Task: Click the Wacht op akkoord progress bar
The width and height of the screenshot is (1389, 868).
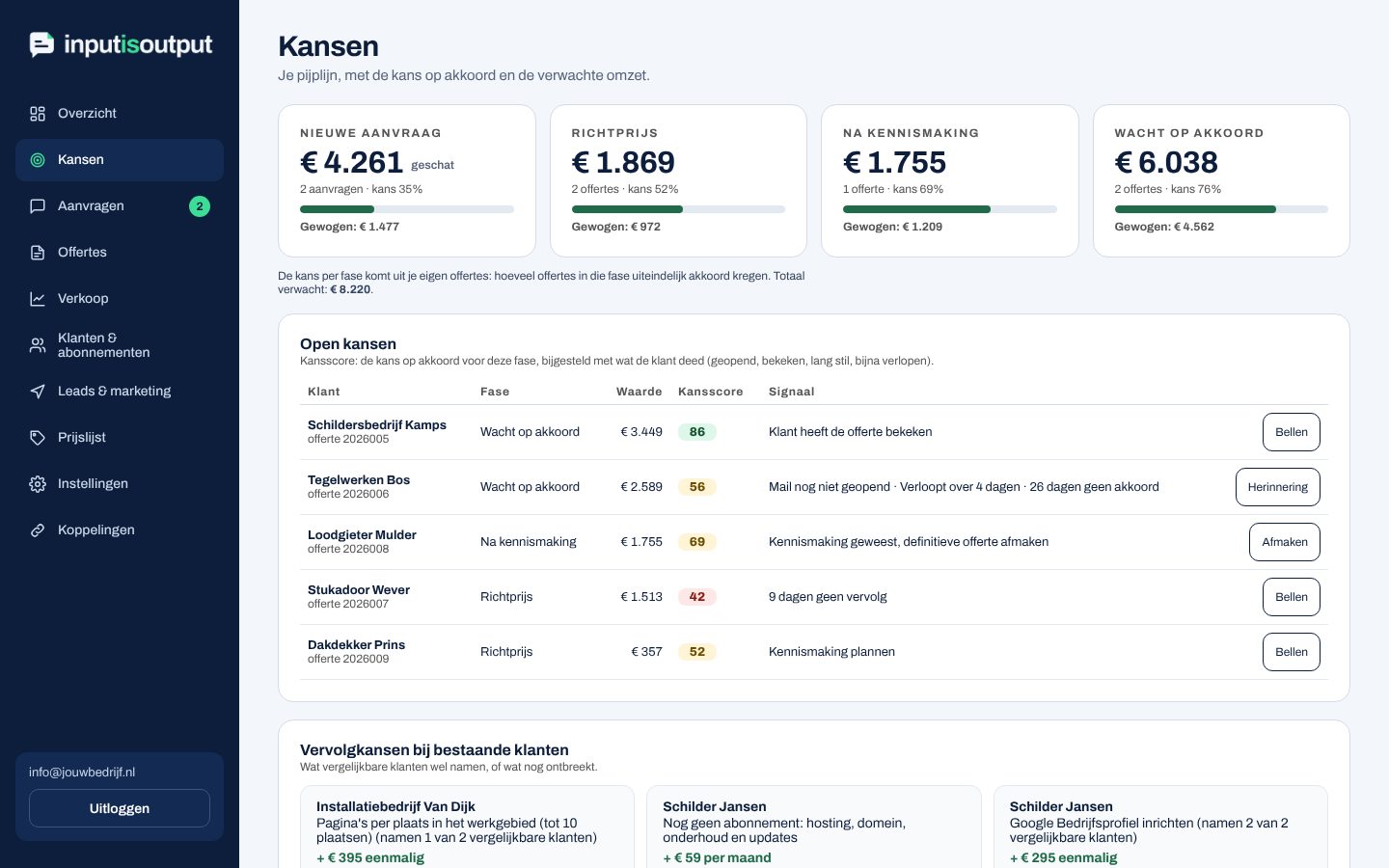Action: [1221, 209]
